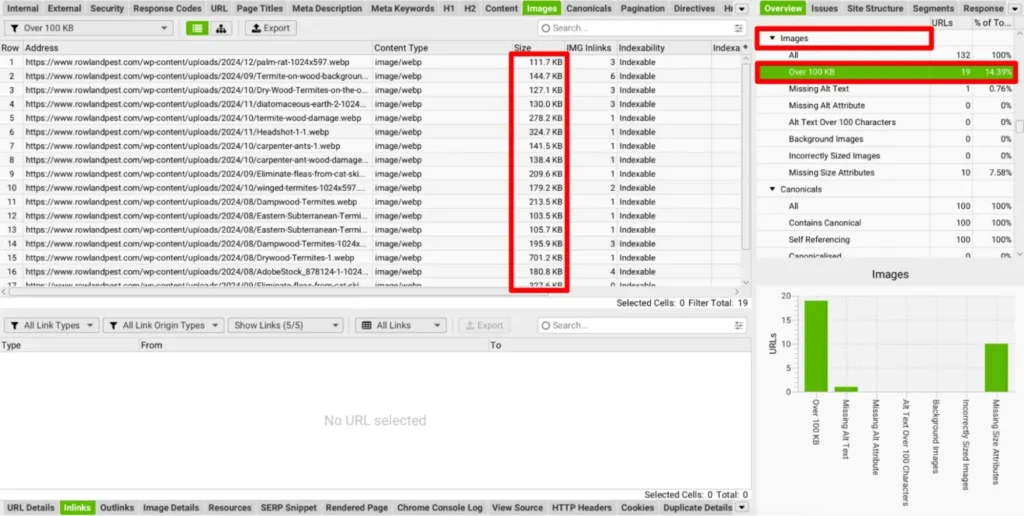Click the Export button above the table
The width and height of the screenshot is (1024, 516).
[270, 28]
